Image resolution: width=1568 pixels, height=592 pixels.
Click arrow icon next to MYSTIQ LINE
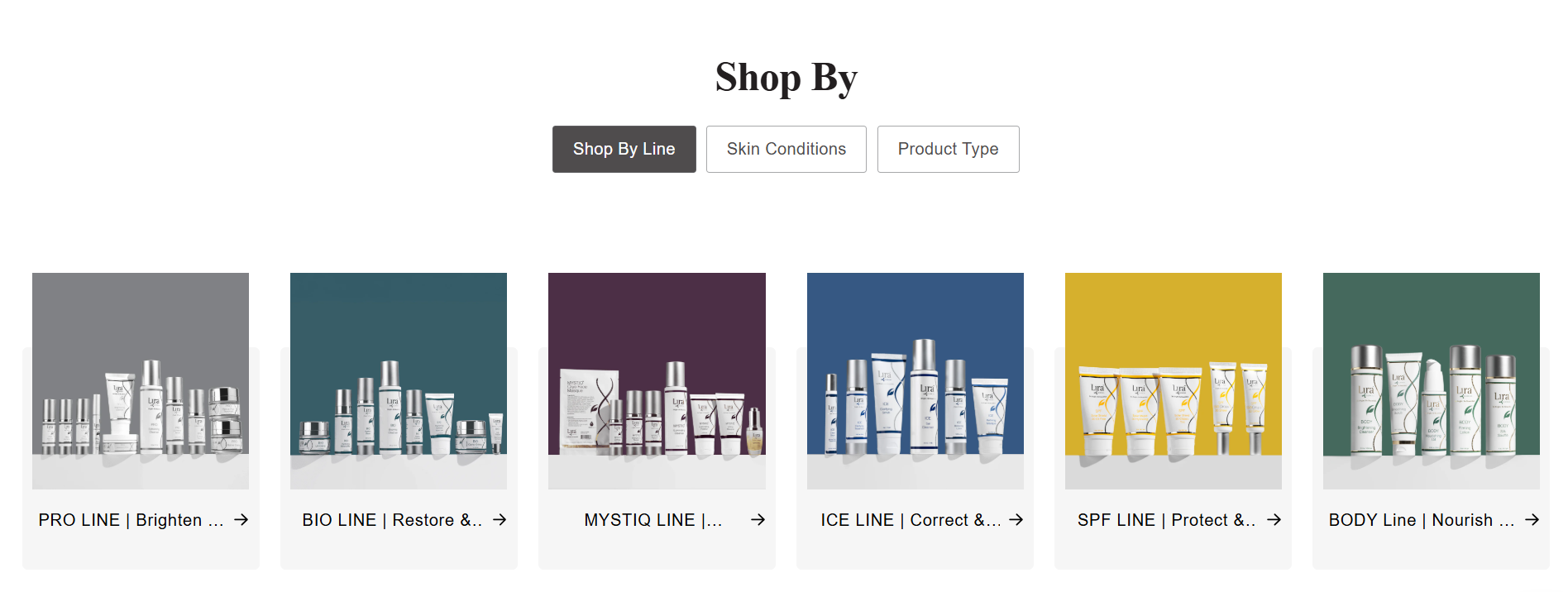point(758,520)
